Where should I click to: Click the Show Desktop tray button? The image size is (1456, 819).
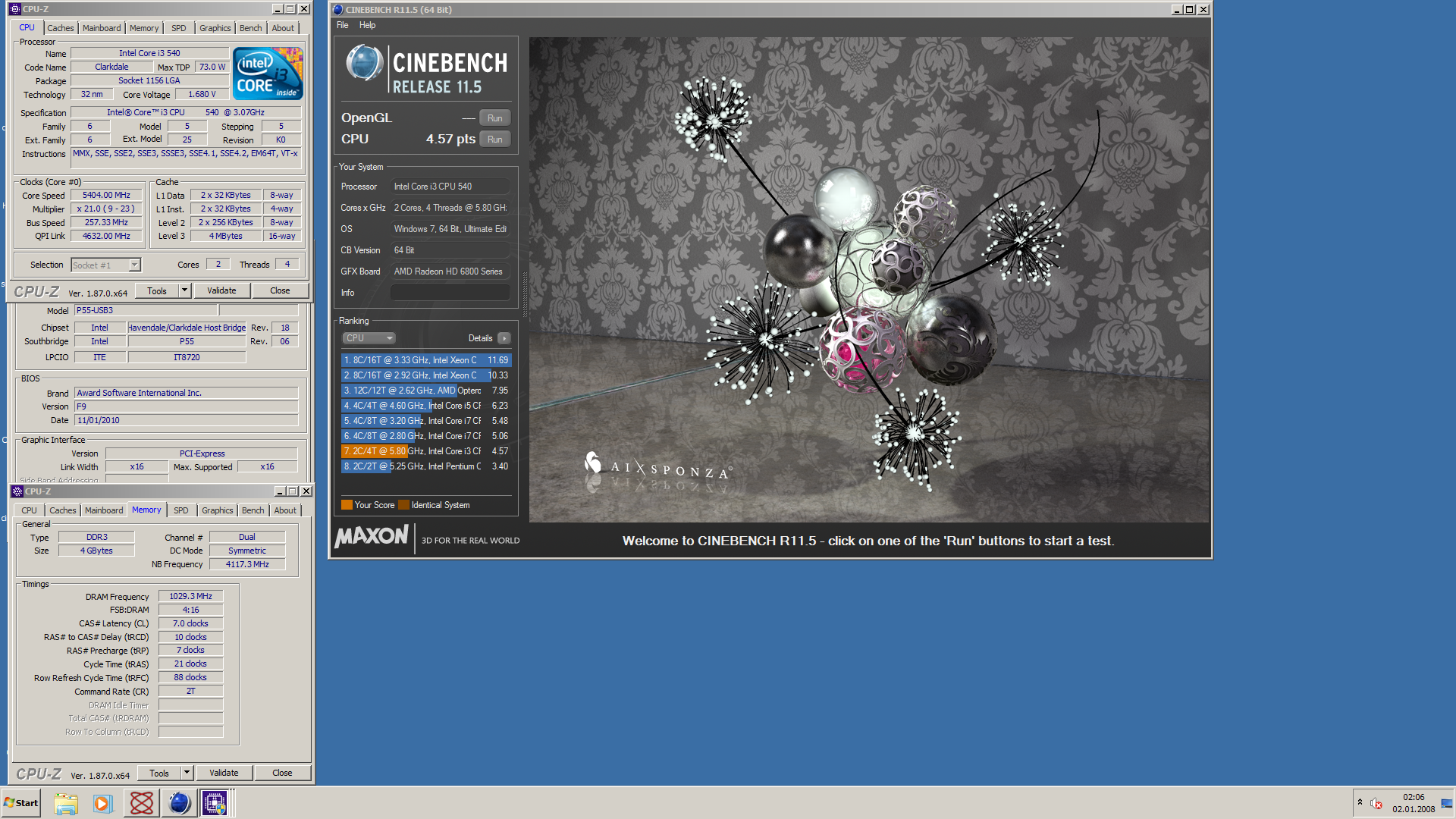1447,803
